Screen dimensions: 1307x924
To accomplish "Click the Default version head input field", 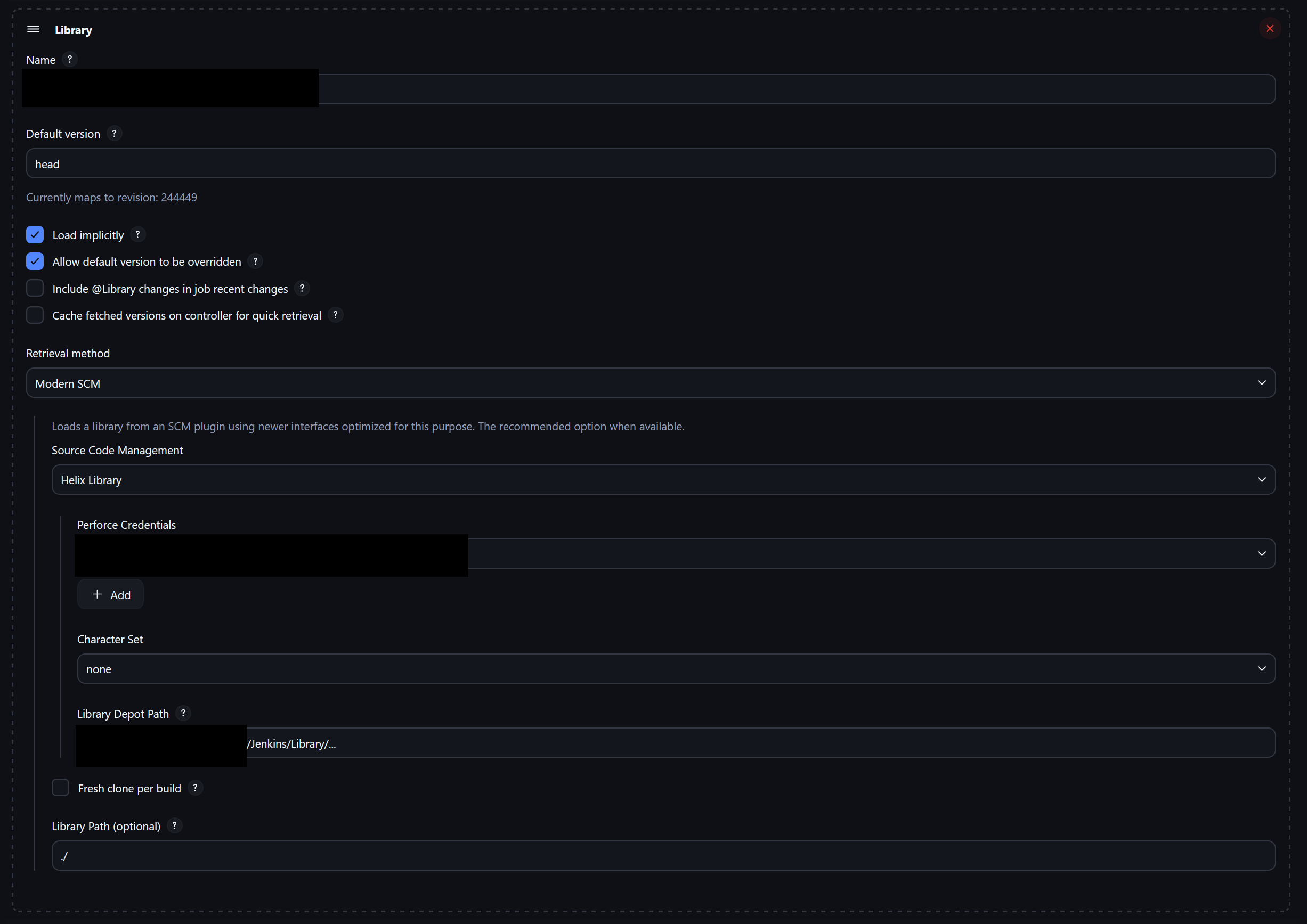I will click(651, 163).
